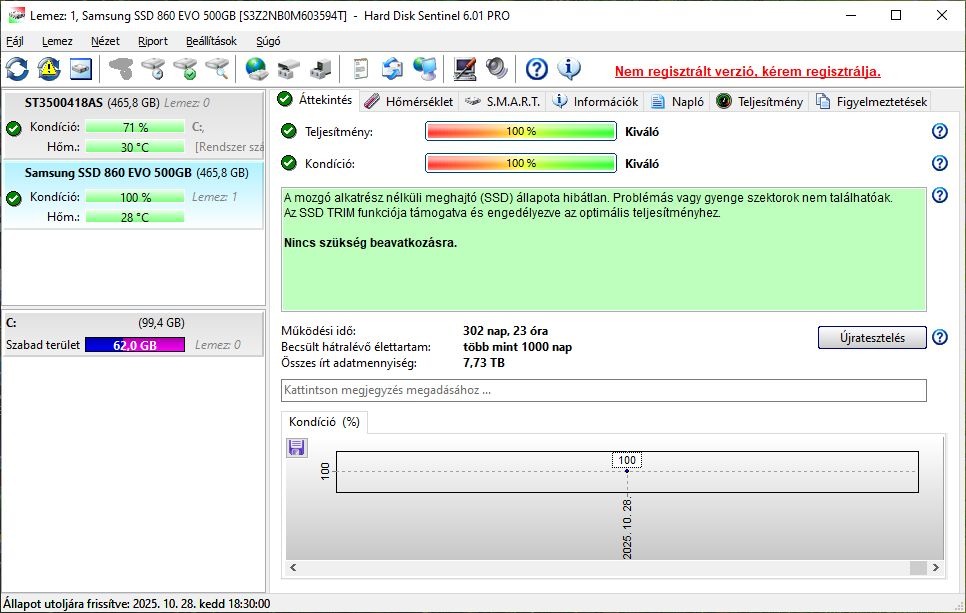Click the blue refresh arrows toolbar icon
966x613 pixels.
tap(17, 69)
